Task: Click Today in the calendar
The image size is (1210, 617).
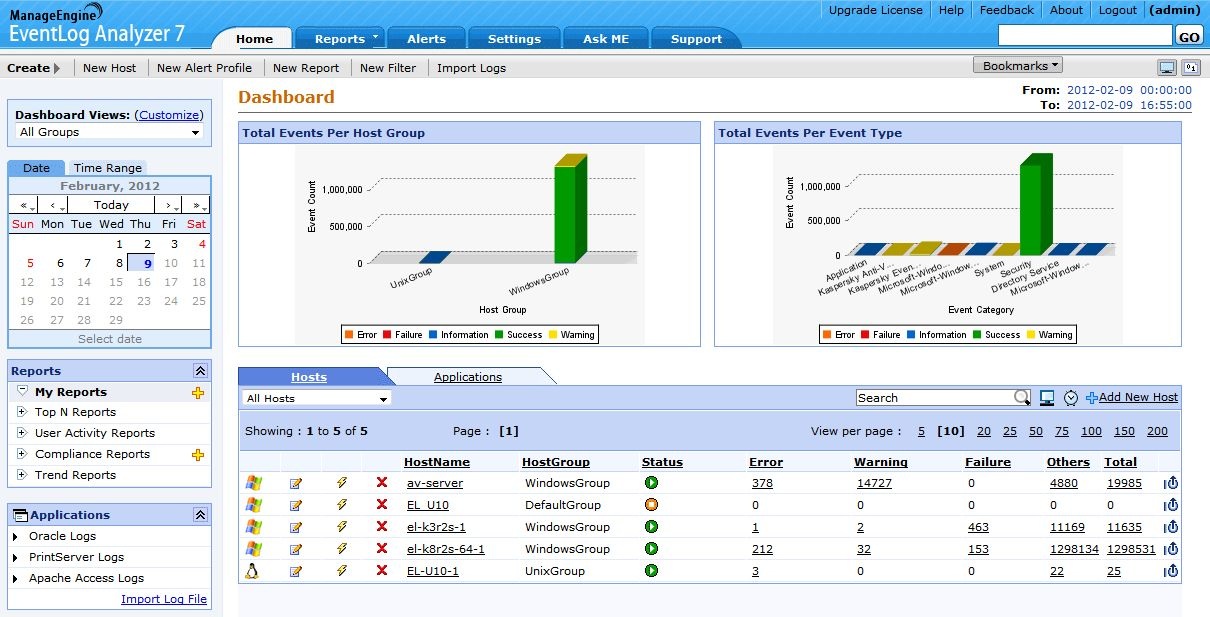Action: click(x=111, y=205)
